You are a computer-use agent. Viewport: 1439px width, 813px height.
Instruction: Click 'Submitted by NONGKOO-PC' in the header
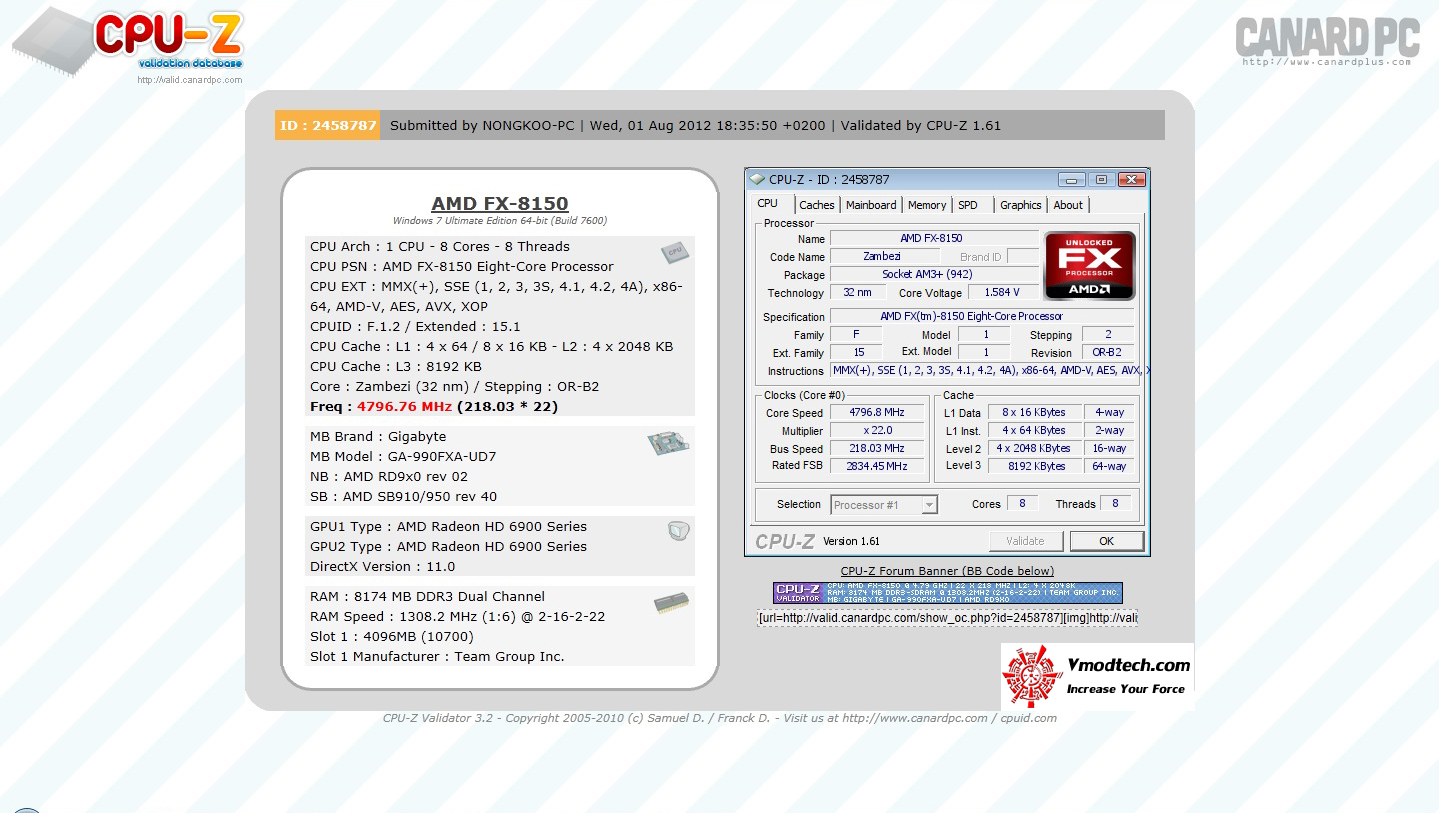(482, 126)
